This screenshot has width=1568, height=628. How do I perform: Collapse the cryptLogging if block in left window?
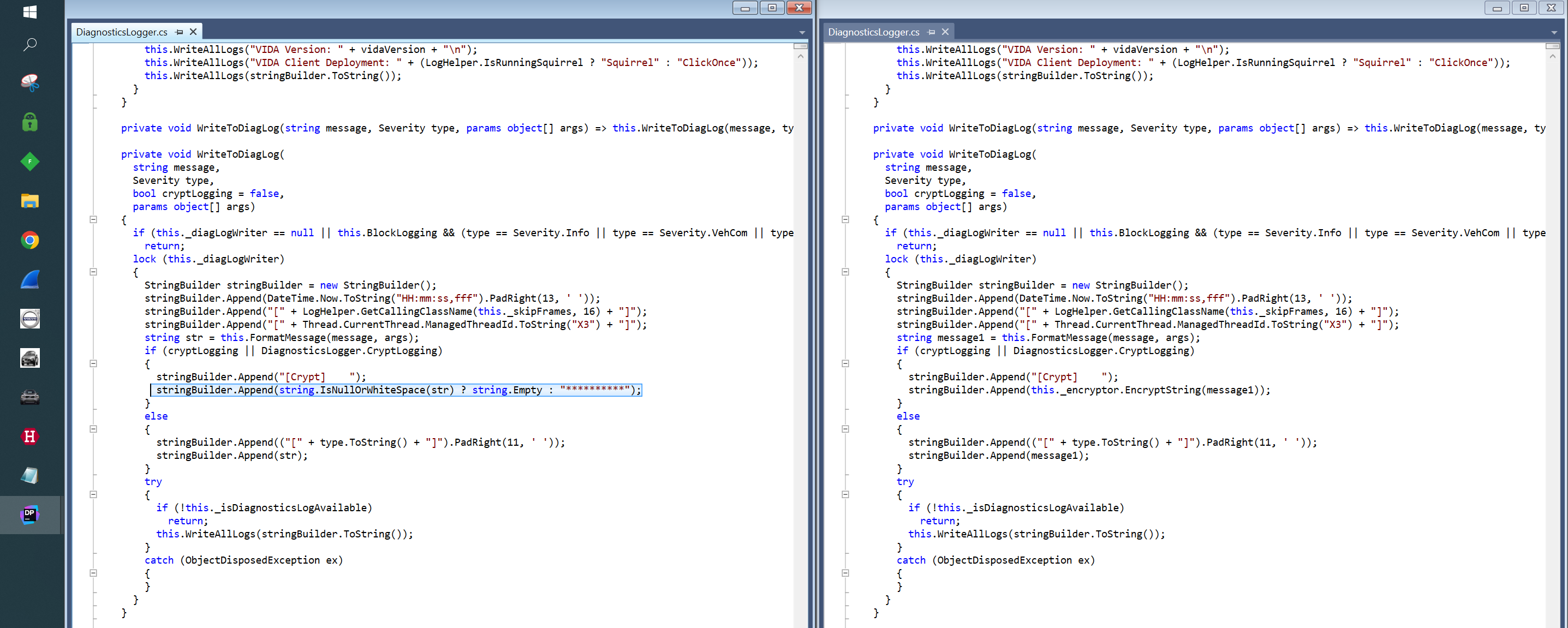93,364
